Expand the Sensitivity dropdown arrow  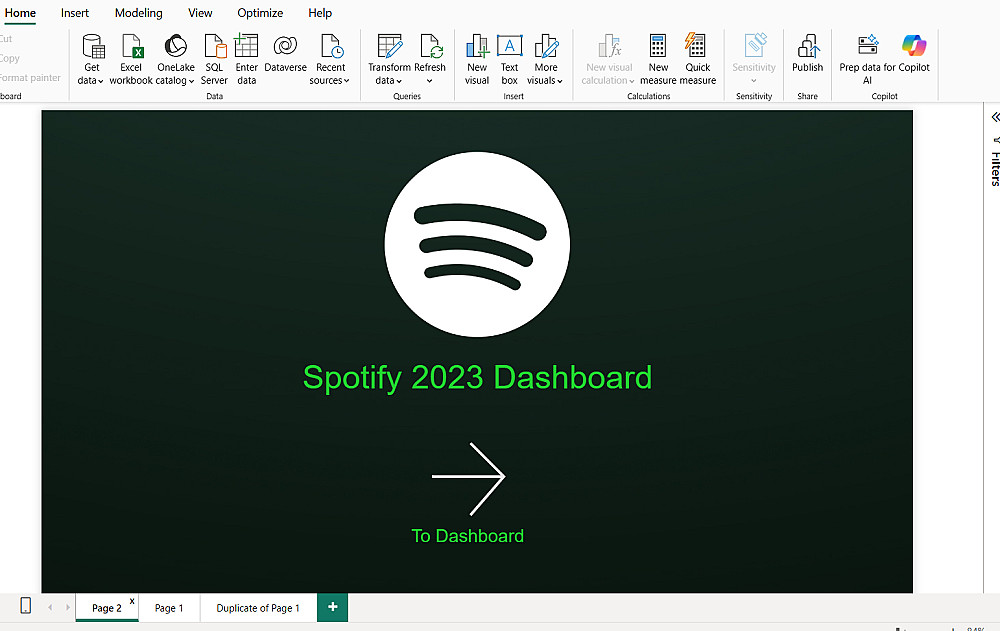pyautogui.click(x=754, y=81)
